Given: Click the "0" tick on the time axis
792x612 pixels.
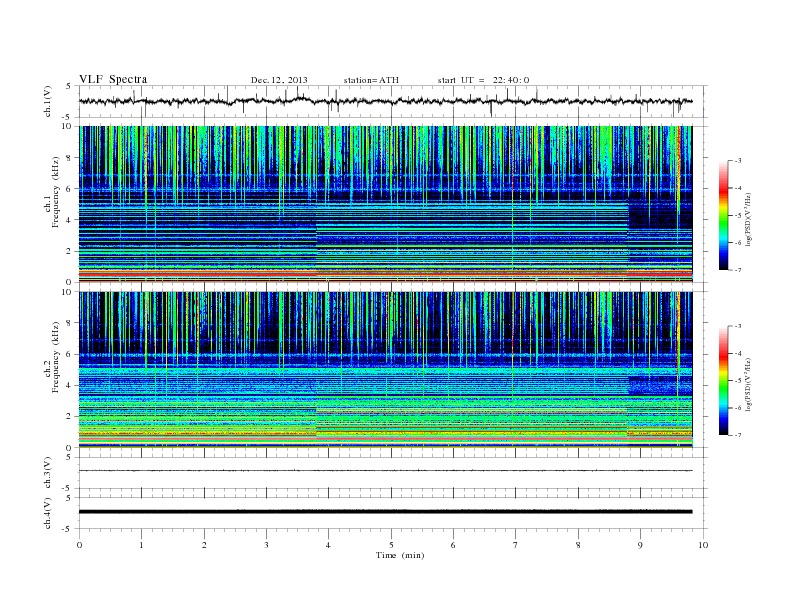Looking at the screenshot, I should point(79,545).
